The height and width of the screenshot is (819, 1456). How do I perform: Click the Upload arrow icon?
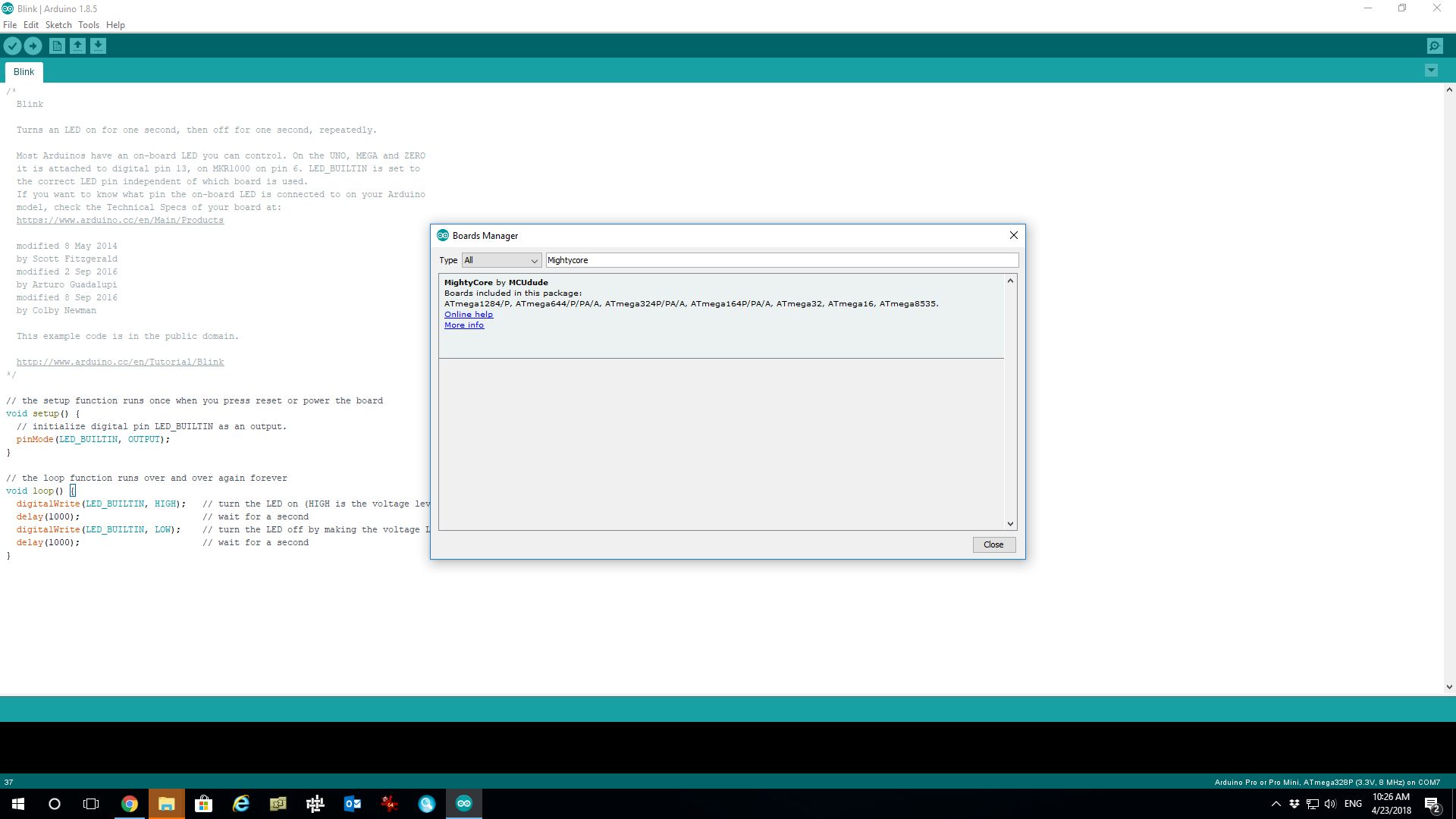pyautogui.click(x=33, y=46)
